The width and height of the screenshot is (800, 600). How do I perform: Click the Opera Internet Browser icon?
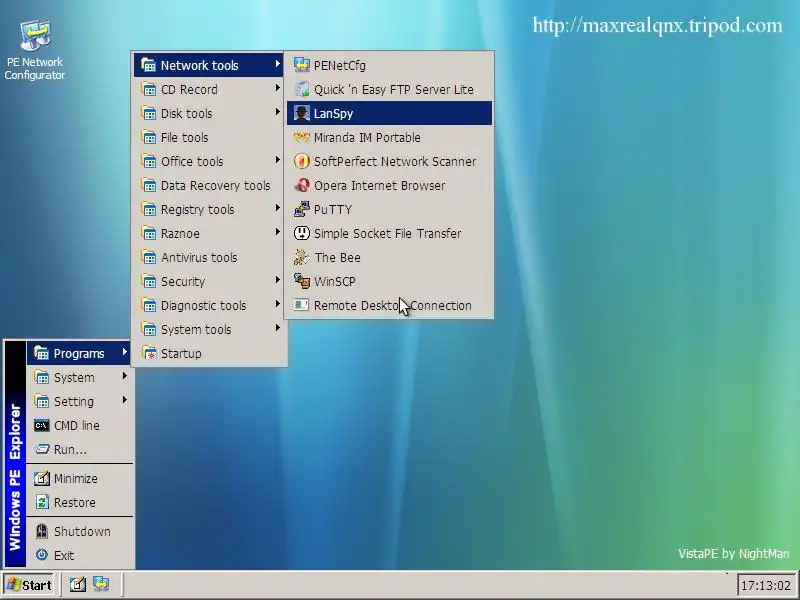click(x=302, y=185)
